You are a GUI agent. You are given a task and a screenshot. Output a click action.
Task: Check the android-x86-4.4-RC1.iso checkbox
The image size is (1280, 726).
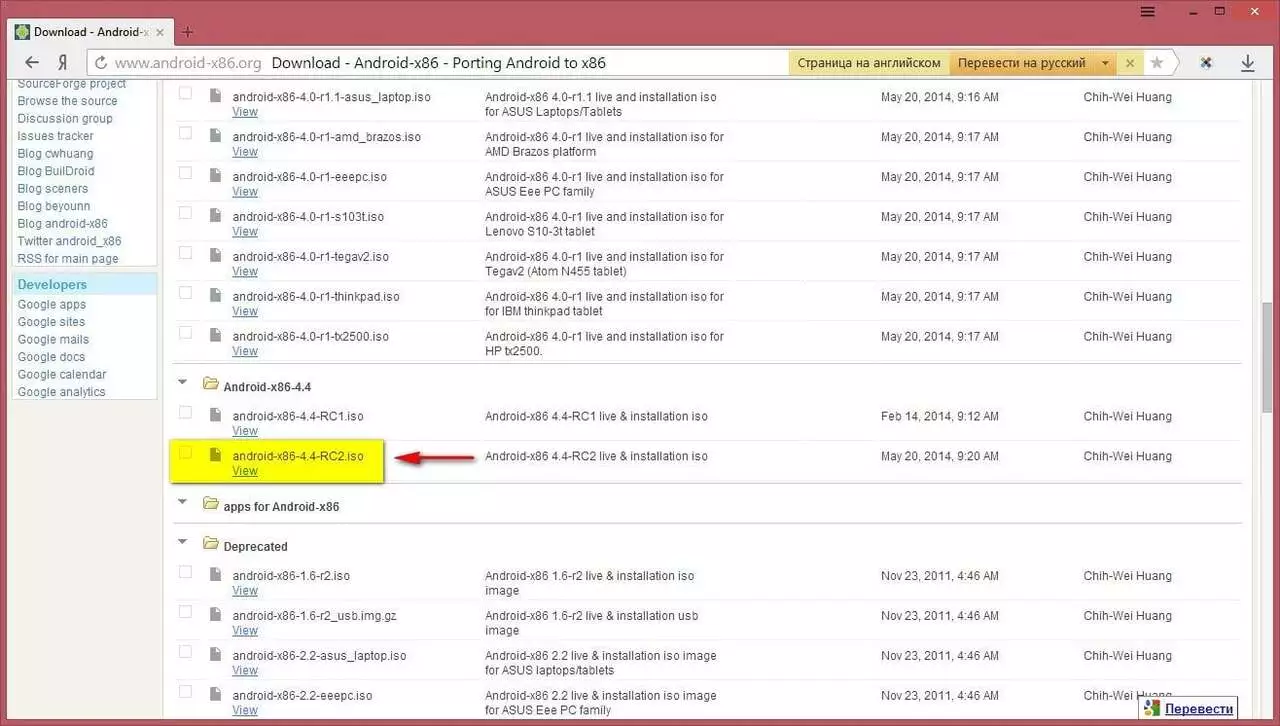pyautogui.click(x=185, y=413)
